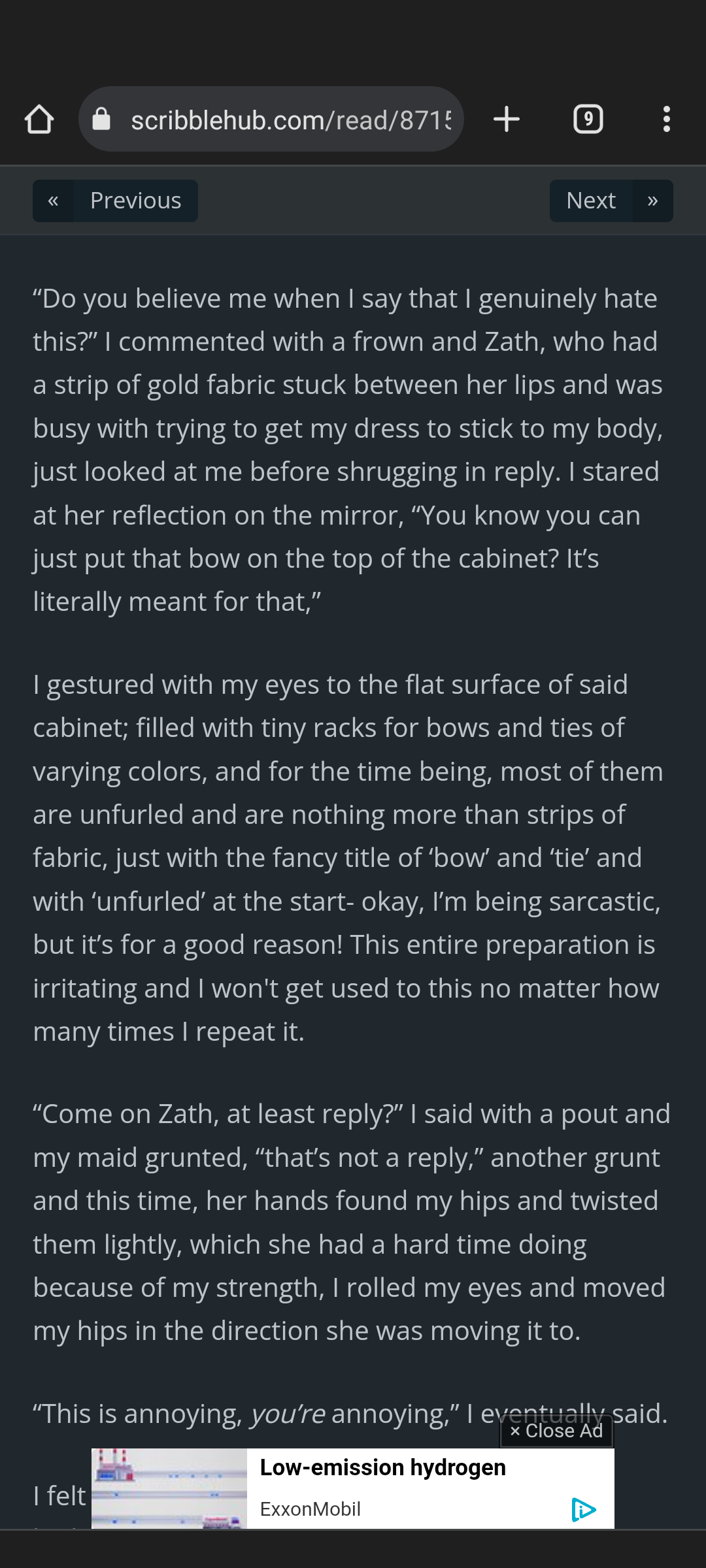Open the three-dot browser menu
Viewport: 706px width, 1568px height.
pyautogui.click(x=666, y=120)
